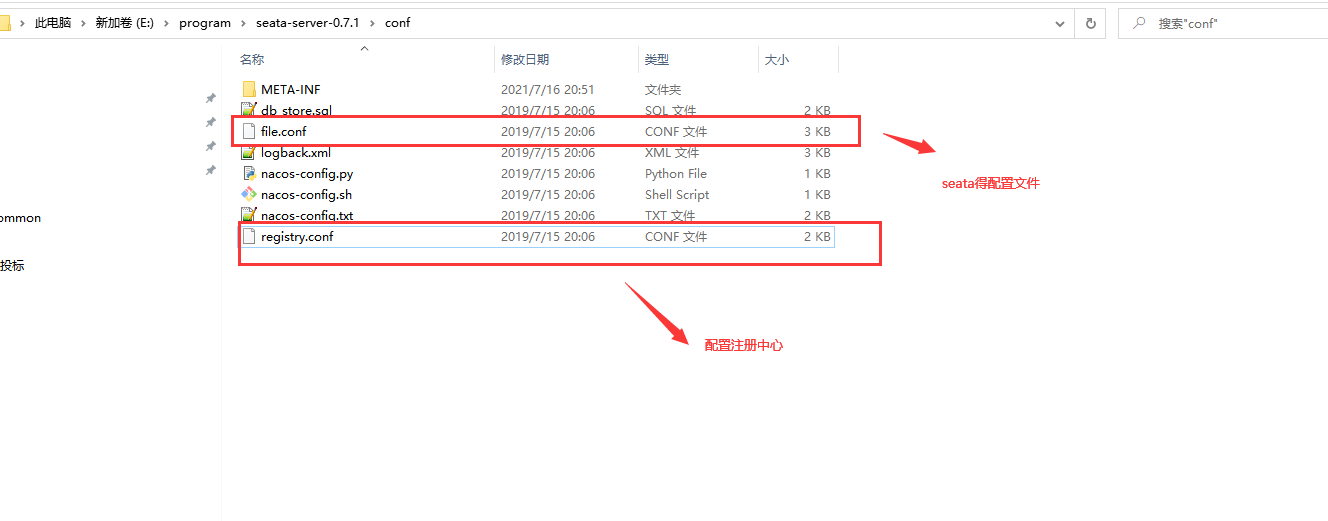Viewport: 1328px width, 521px height.
Task: Click the Python File type cell
Action: point(675,173)
